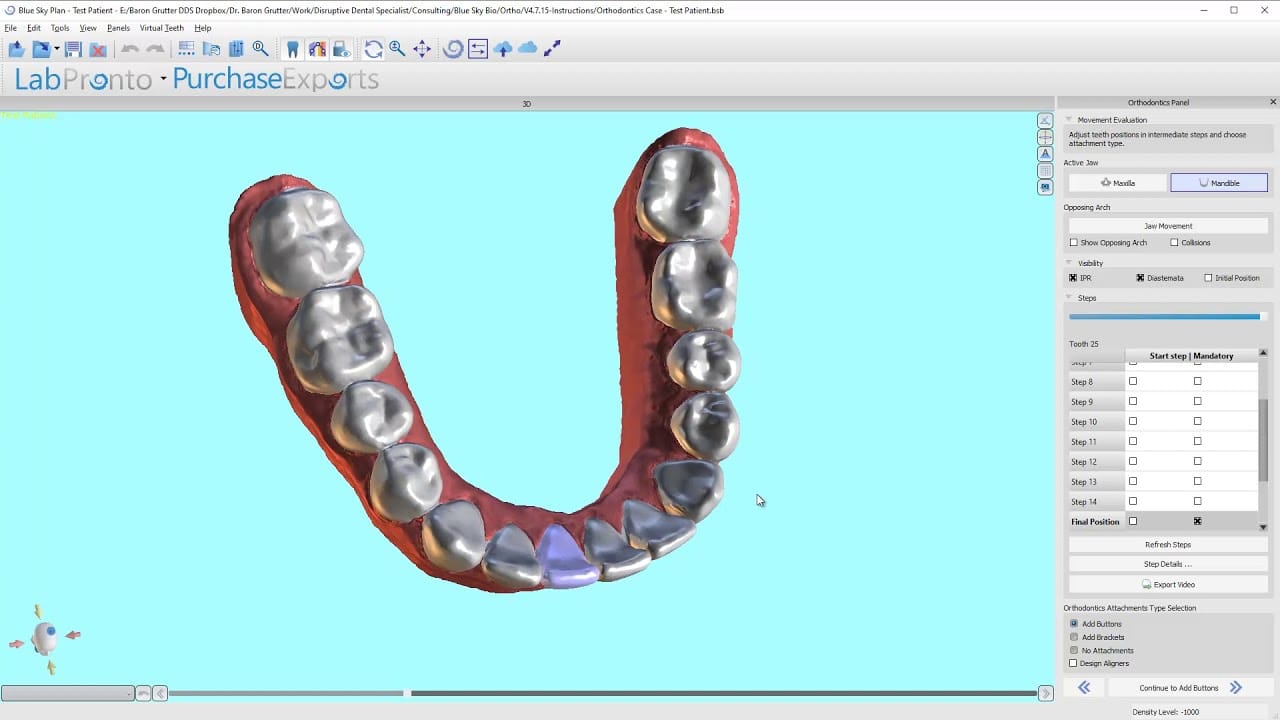The width and height of the screenshot is (1280, 720).
Task: Click the colorful model-view toolbar icon
Action: click(x=317, y=49)
